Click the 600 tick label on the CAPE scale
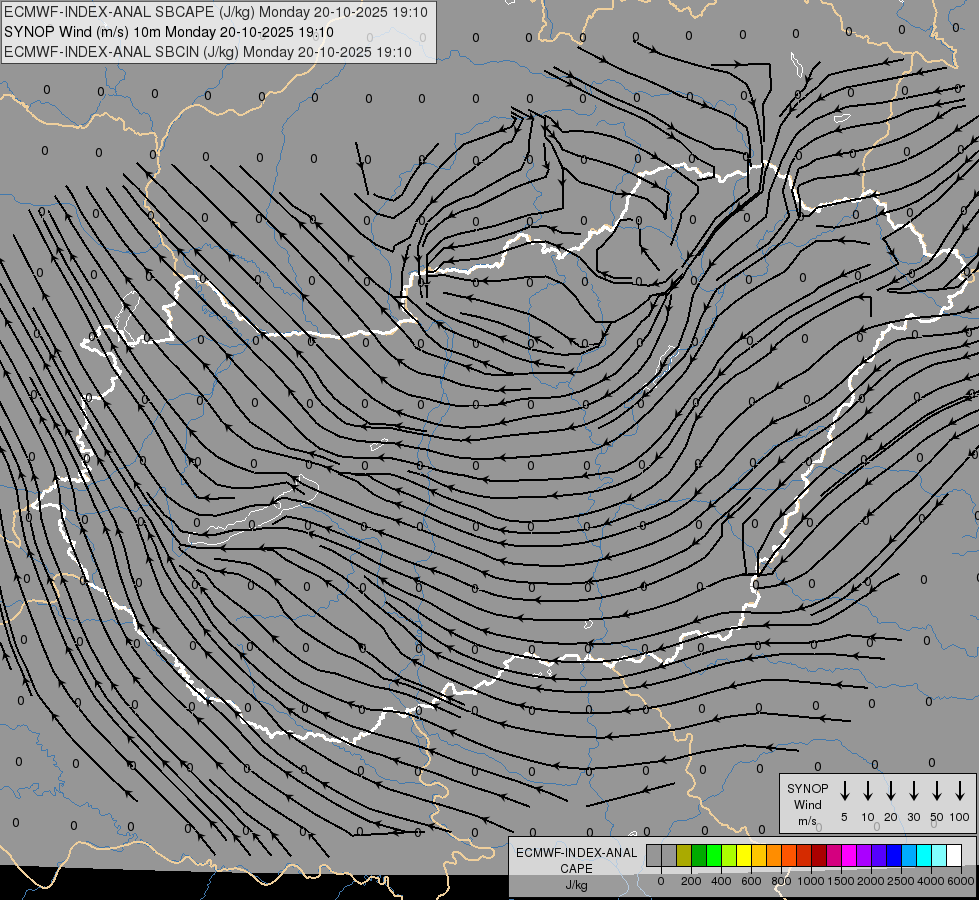The width and height of the screenshot is (979, 900). click(x=751, y=881)
